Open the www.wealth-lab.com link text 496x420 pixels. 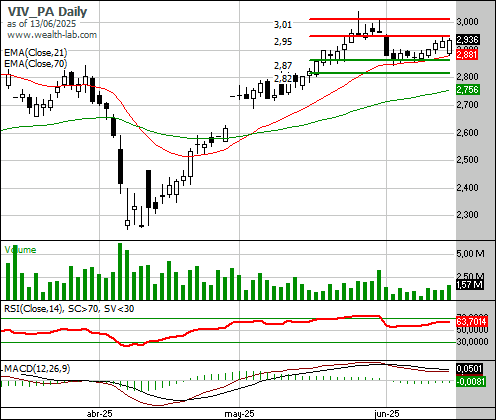(x=52, y=35)
